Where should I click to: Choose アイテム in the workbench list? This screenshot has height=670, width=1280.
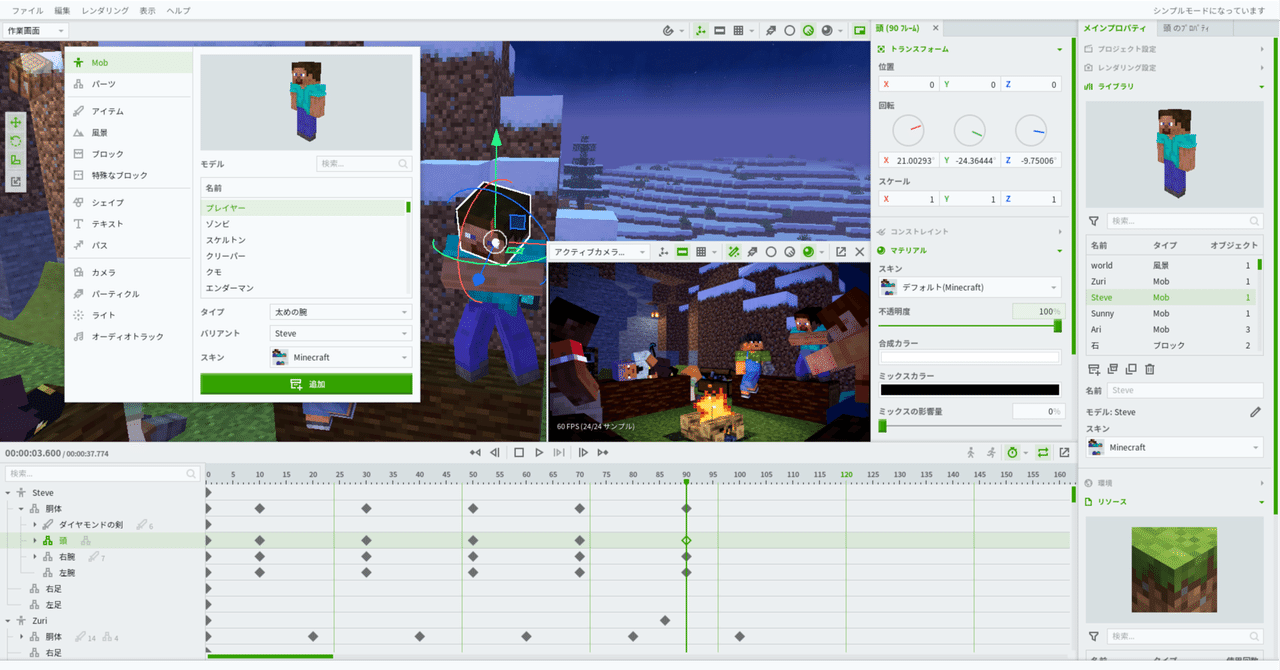click(x=128, y=111)
